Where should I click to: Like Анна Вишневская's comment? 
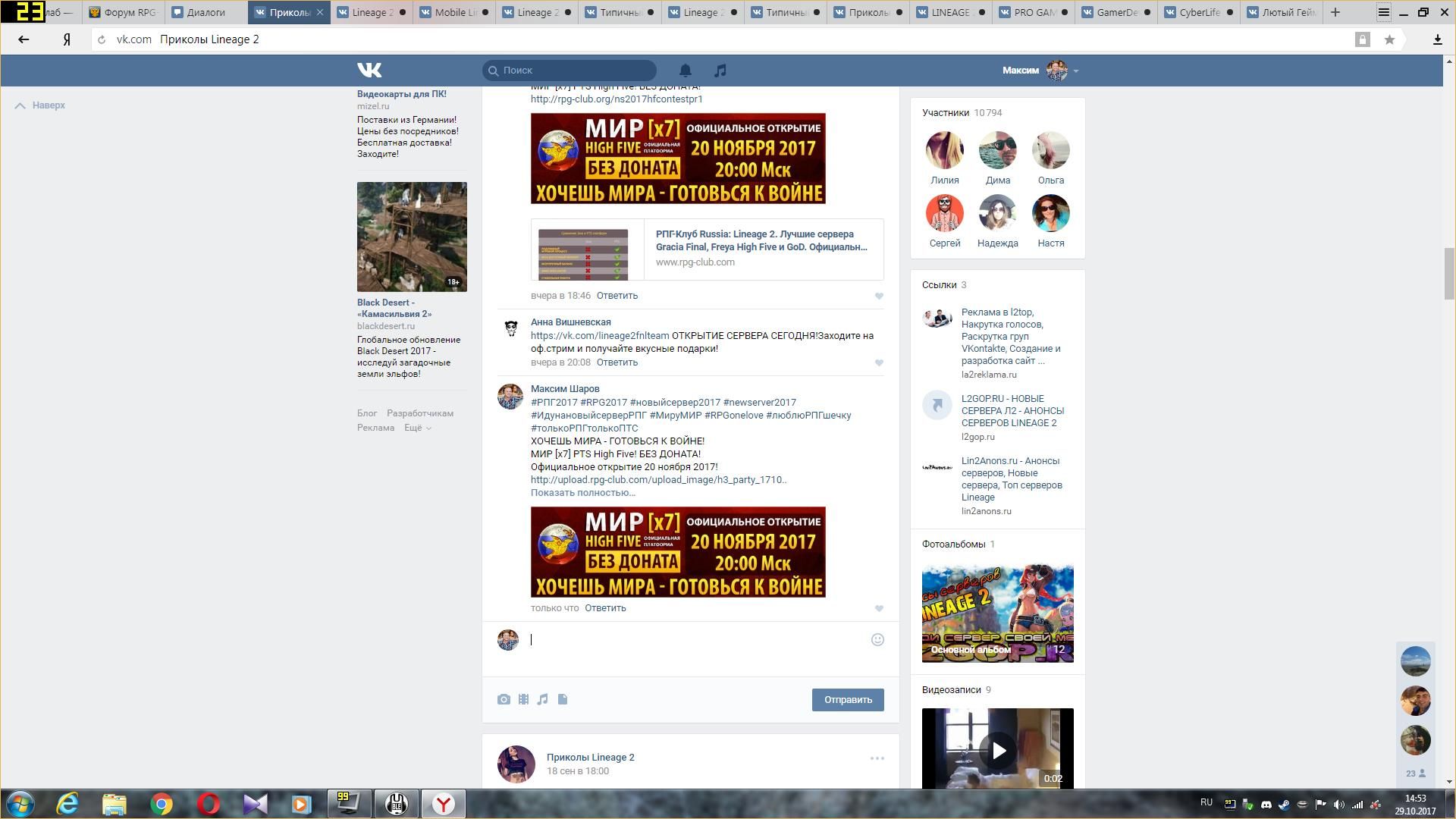click(879, 363)
